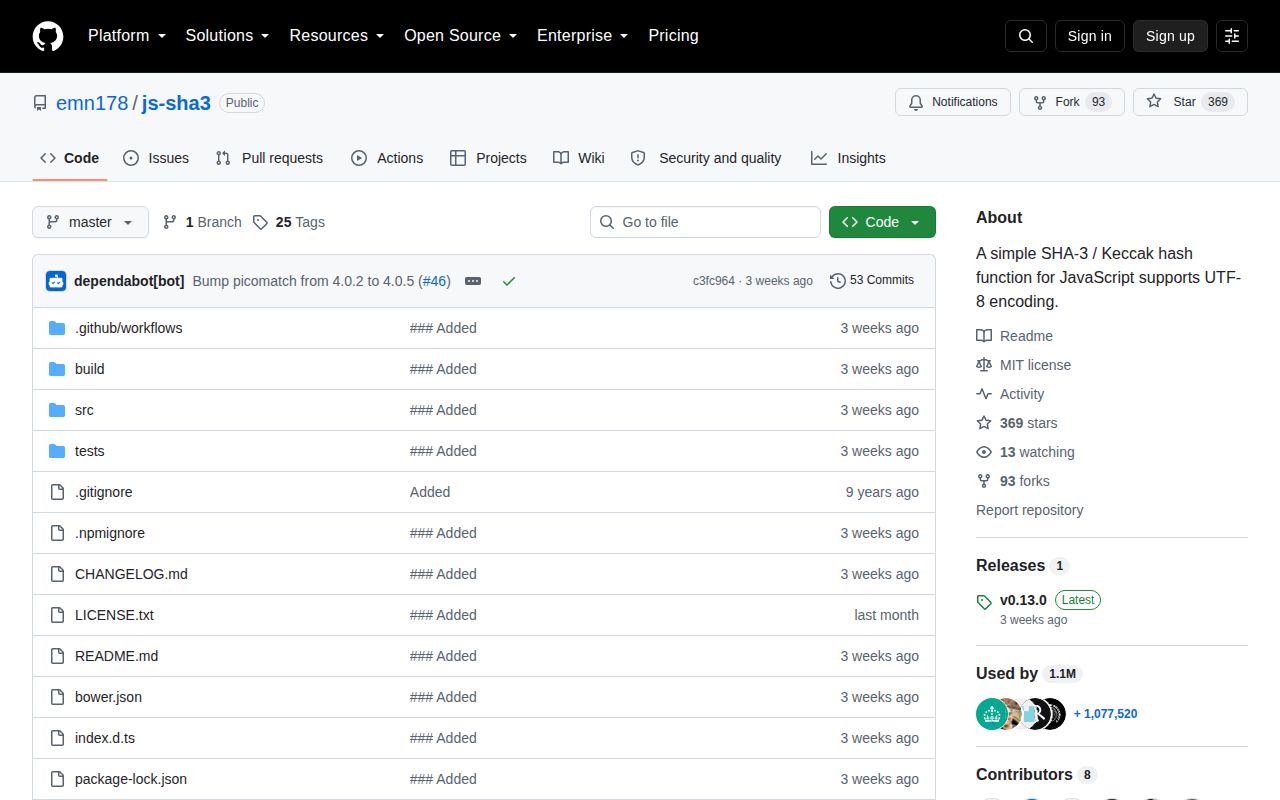1280x800 pixels.
Task: Click the .github/workflows folder icon
Action: coord(57,328)
